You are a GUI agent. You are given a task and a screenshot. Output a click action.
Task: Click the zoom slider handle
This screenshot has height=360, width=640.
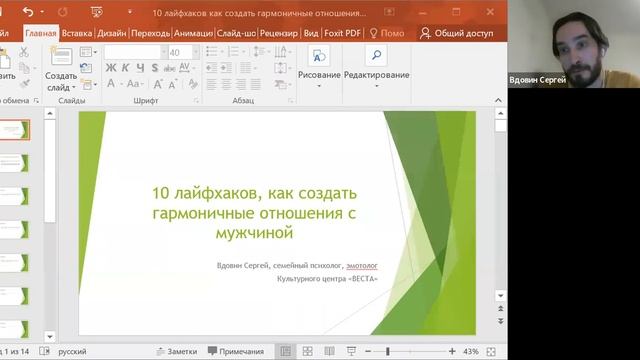point(388,351)
